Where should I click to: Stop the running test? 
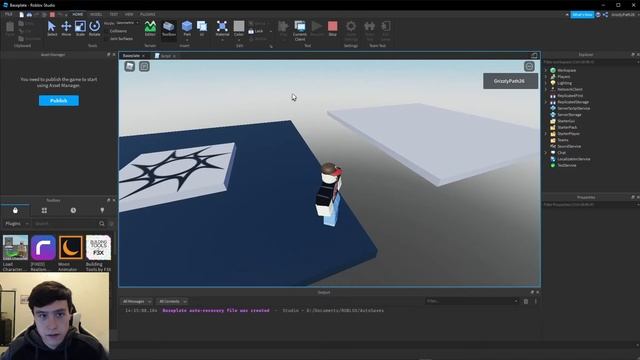333,29
